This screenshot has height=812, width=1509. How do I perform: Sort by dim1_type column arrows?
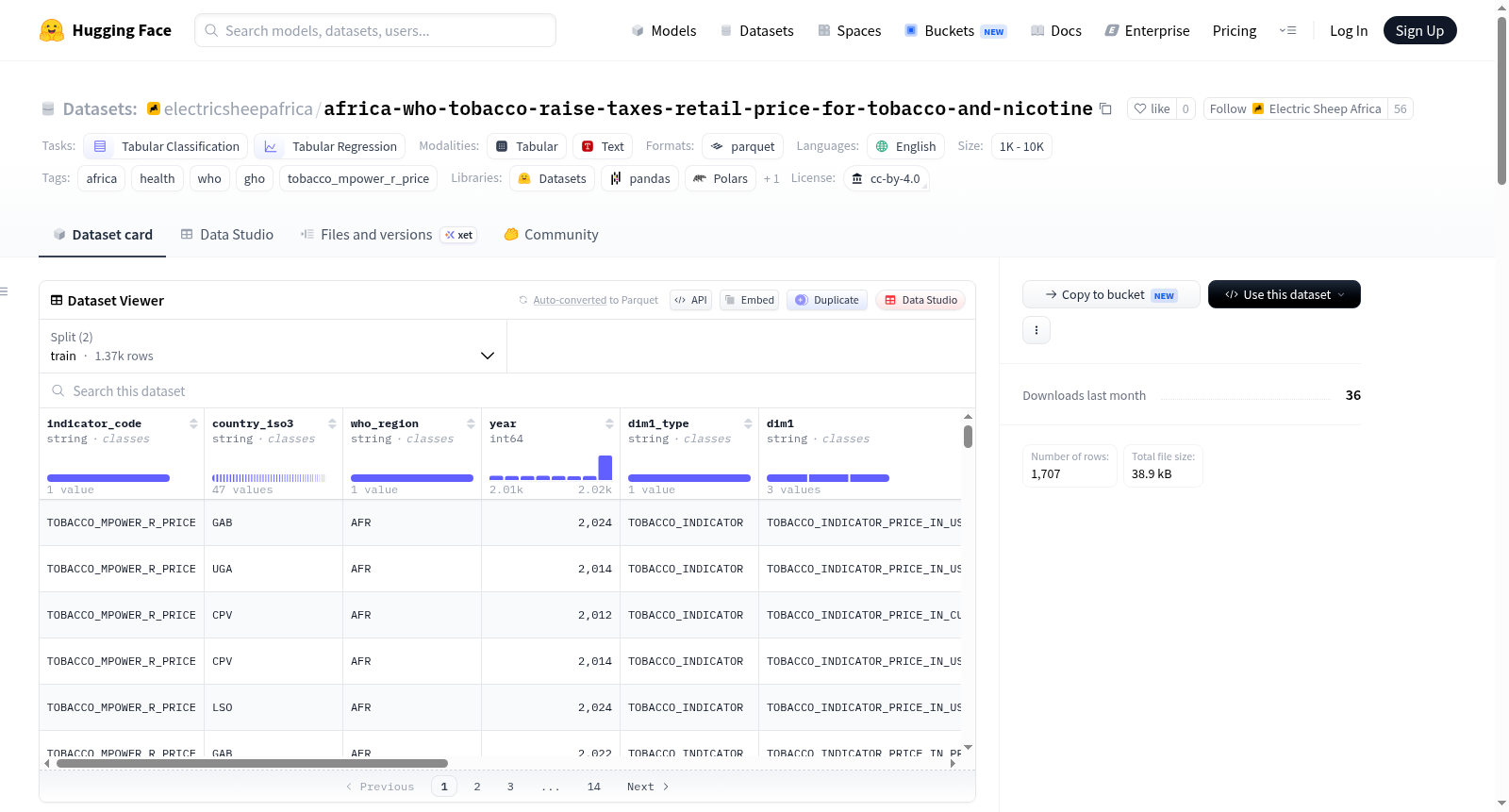click(x=748, y=423)
